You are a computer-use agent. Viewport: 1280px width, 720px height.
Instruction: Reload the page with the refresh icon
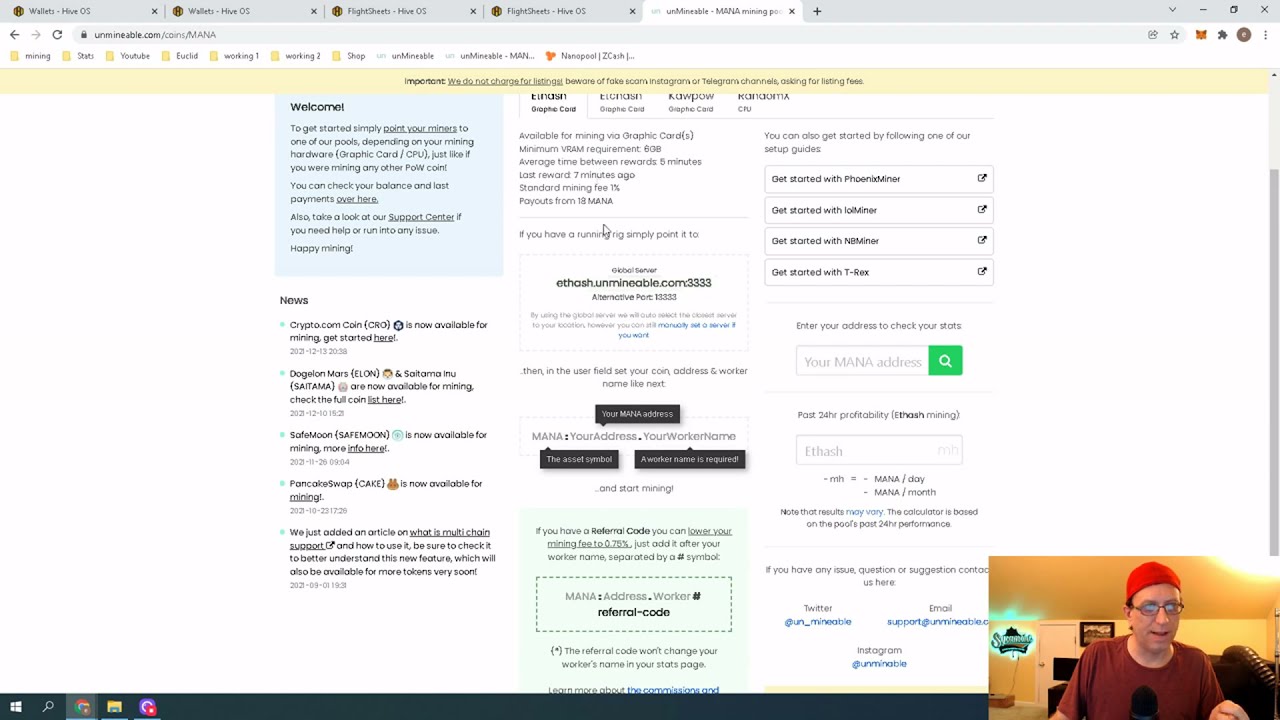pyautogui.click(x=57, y=34)
